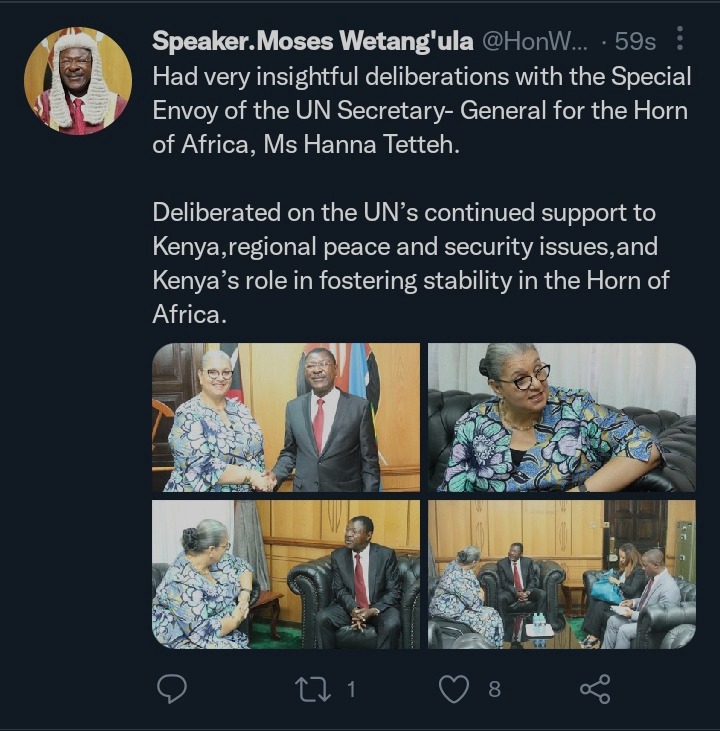Click the 59s timestamp

[x=635, y=41]
